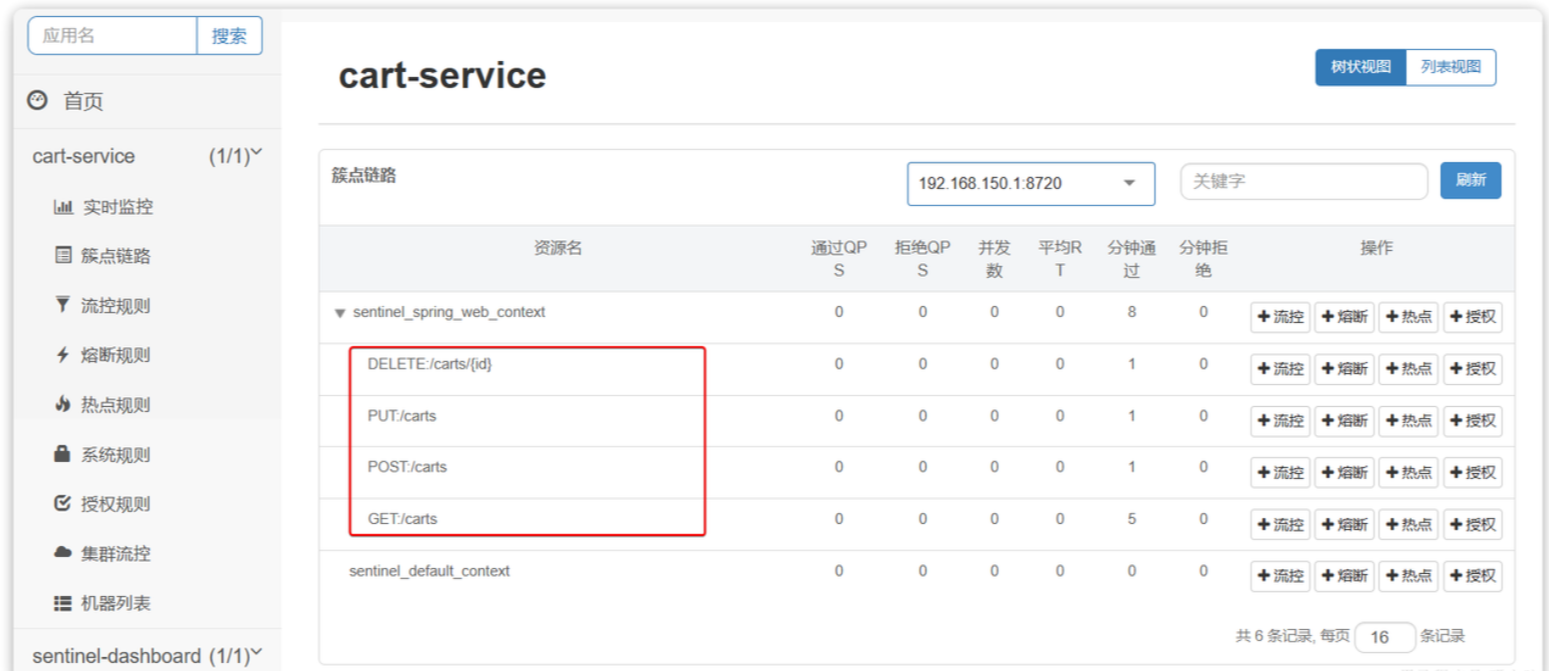Click the flame icon for 热点规则

(x=62, y=405)
